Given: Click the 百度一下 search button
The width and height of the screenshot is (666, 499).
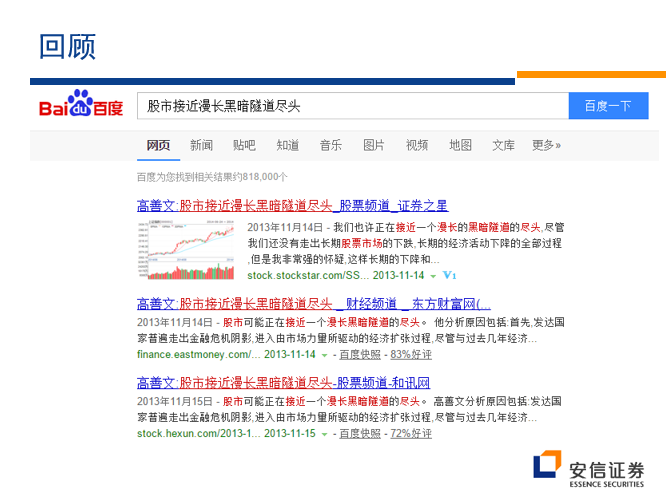Looking at the screenshot, I should pos(608,106).
